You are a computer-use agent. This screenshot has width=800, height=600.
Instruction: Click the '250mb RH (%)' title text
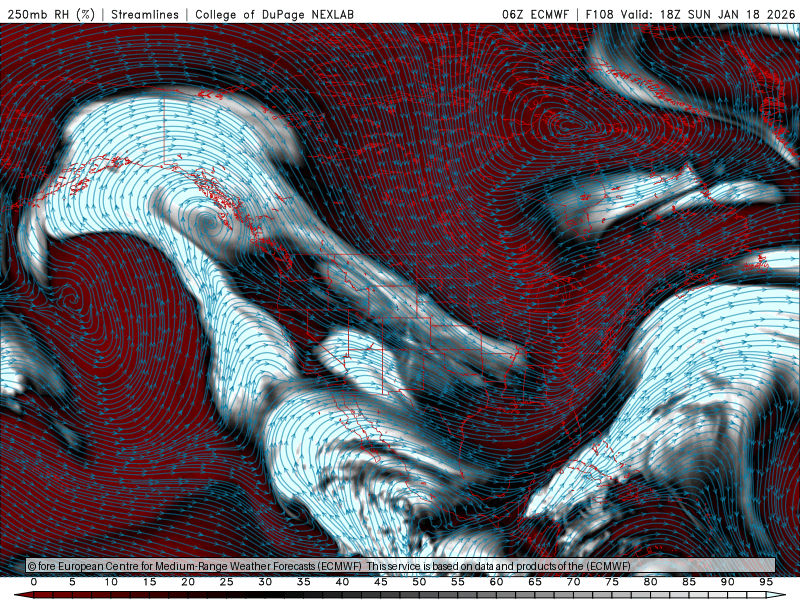click(51, 14)
